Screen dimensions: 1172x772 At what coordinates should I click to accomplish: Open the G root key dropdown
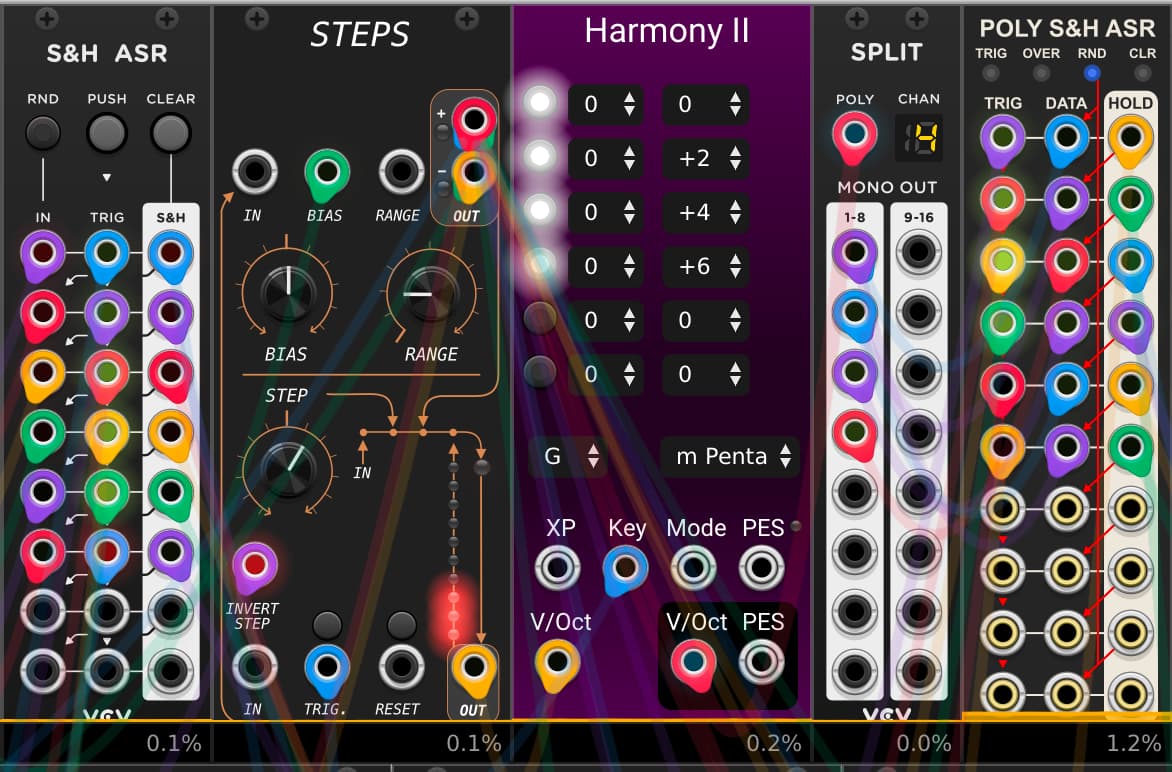[567, 456]
